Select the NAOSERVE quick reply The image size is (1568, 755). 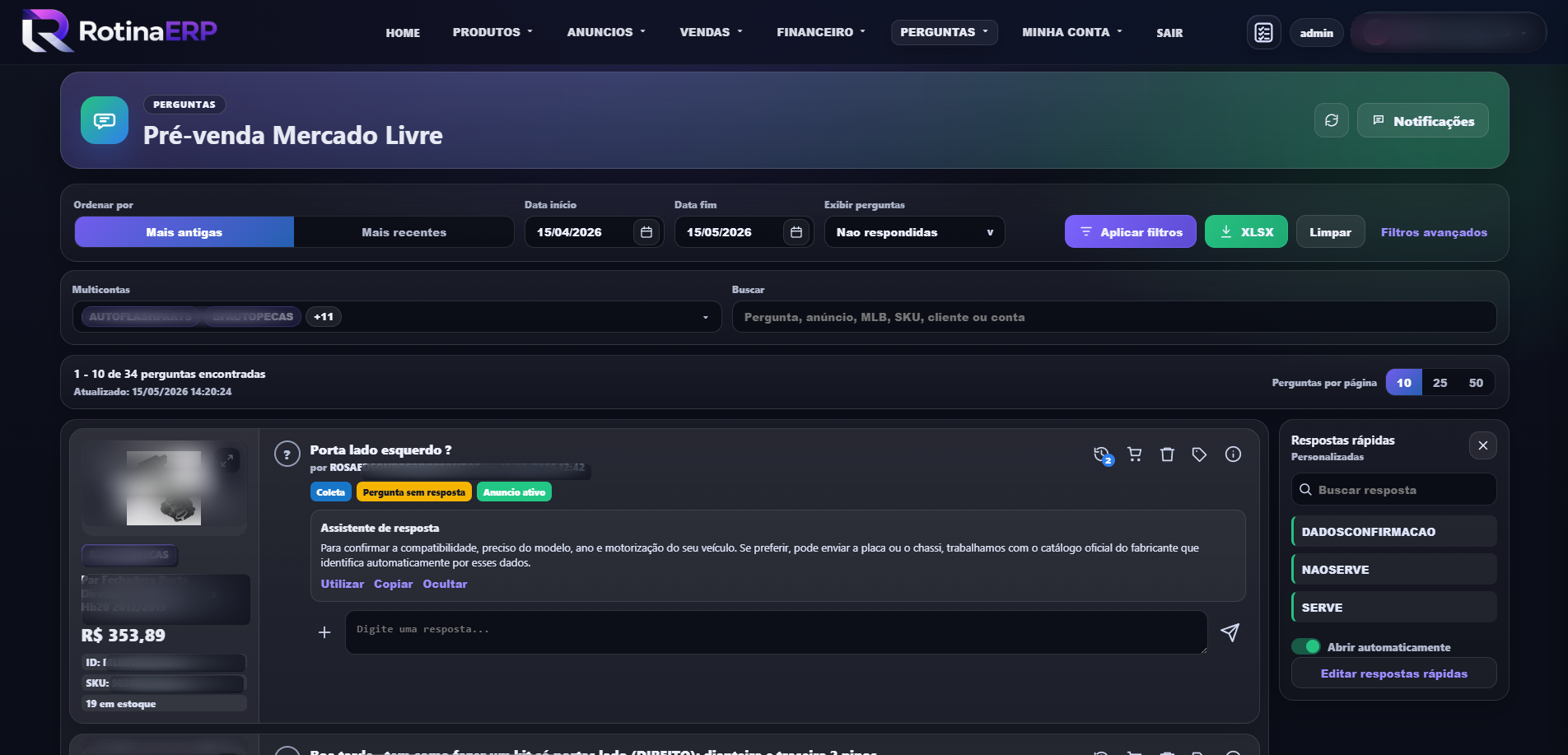point(1394,570)
